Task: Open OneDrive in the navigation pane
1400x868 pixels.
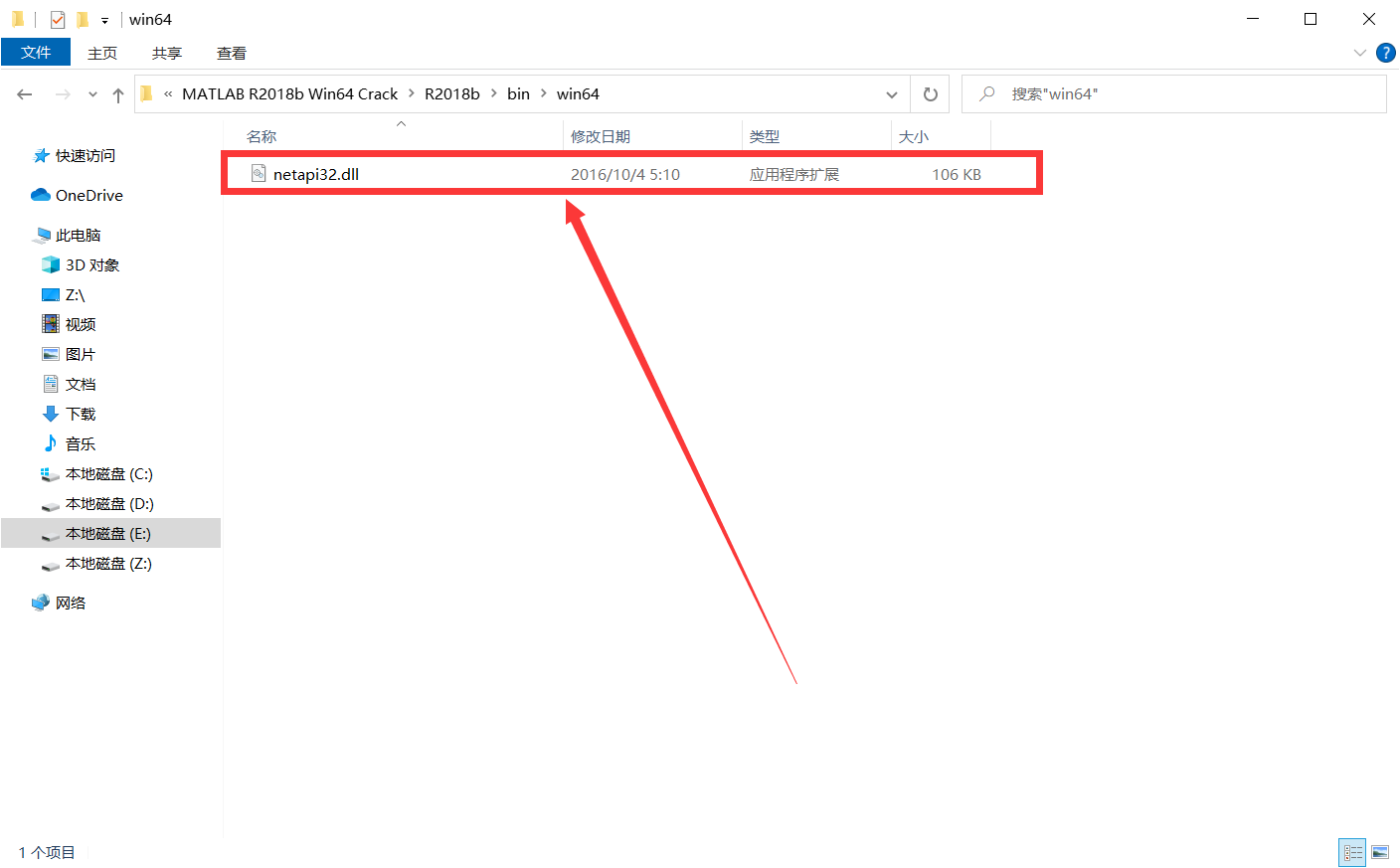Action: (x=89, y=196)
